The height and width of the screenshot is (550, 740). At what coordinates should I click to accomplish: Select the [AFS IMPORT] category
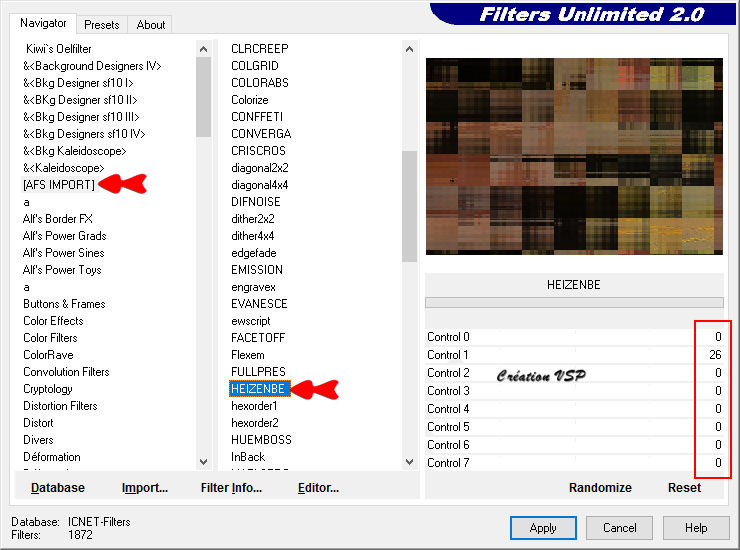pos(59,185)
